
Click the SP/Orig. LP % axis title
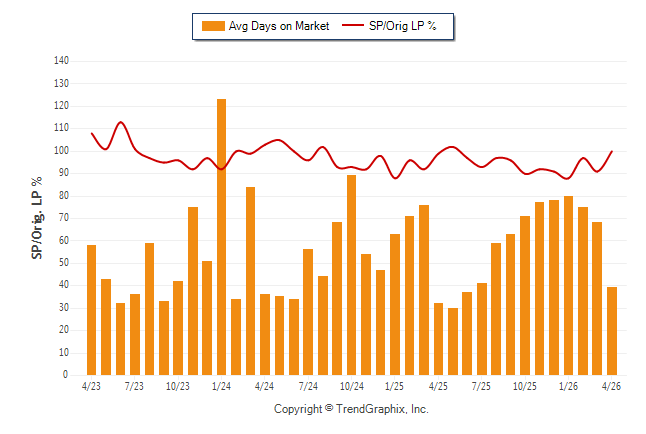coord(37,218)
